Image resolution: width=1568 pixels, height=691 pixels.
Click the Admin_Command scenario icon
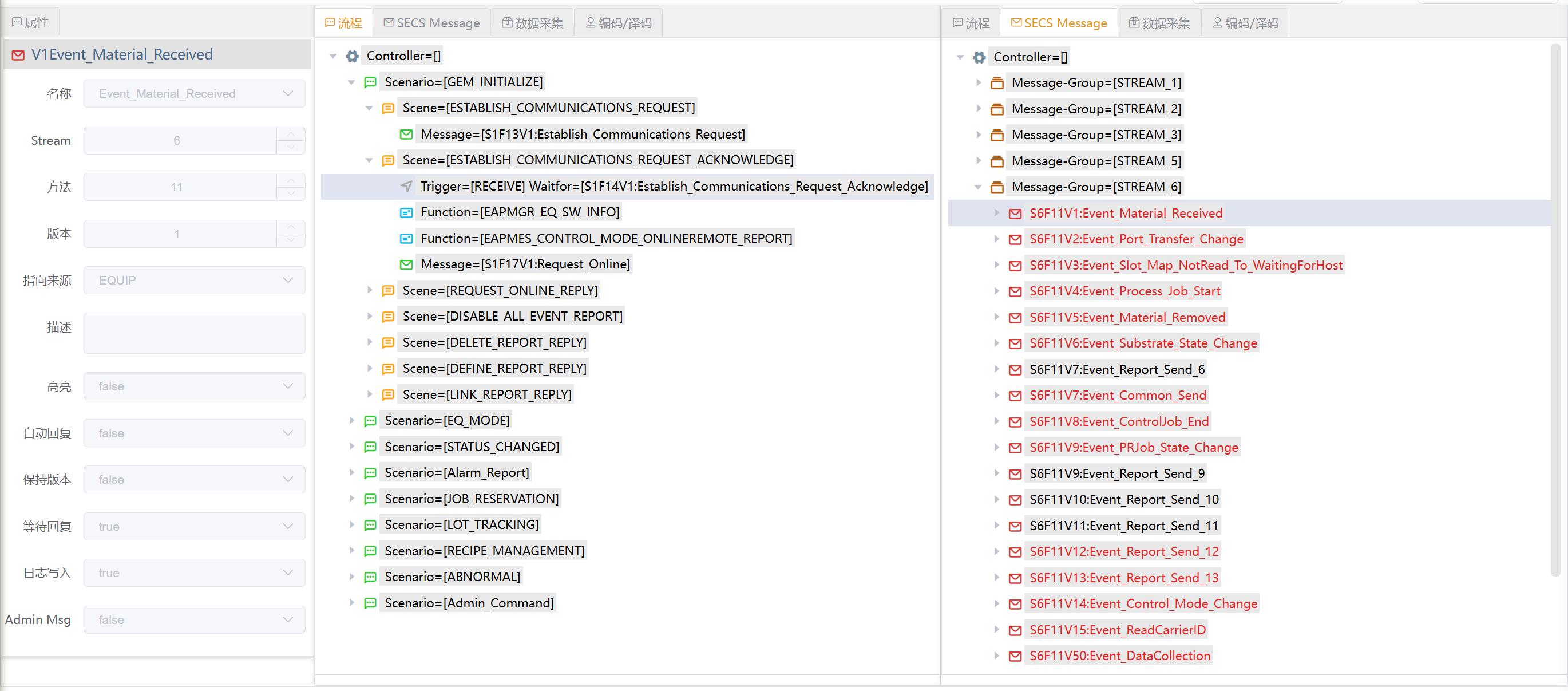(x=370, y=603)
